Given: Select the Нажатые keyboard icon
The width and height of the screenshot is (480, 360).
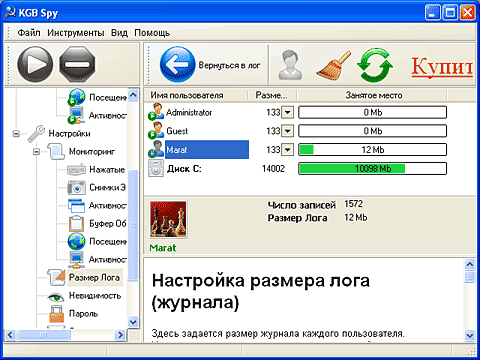Looking at the screenshot, I should [x=77, y=170].
